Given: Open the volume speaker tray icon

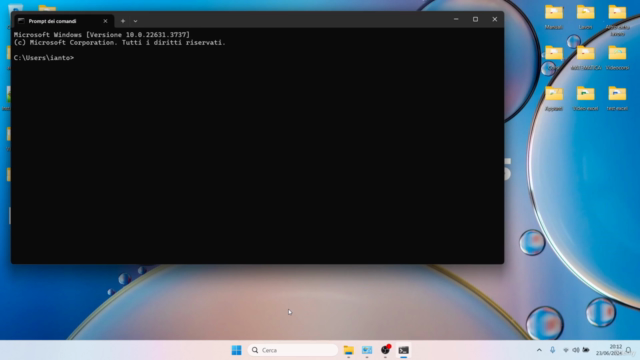Looking at the screenshot, I should (576, 350).
